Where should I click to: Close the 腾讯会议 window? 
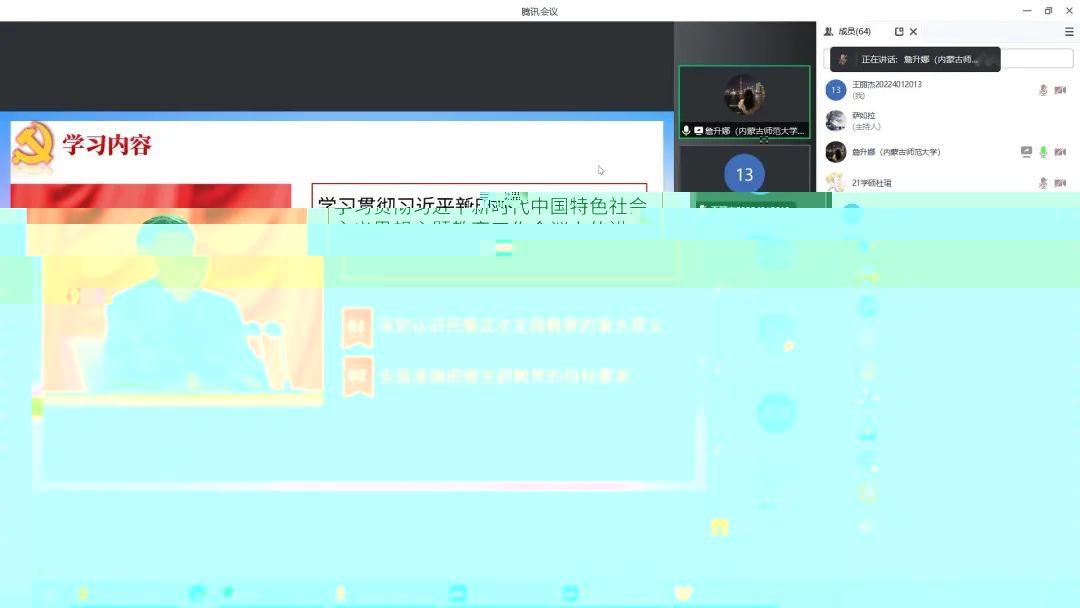pos(1069,10)
